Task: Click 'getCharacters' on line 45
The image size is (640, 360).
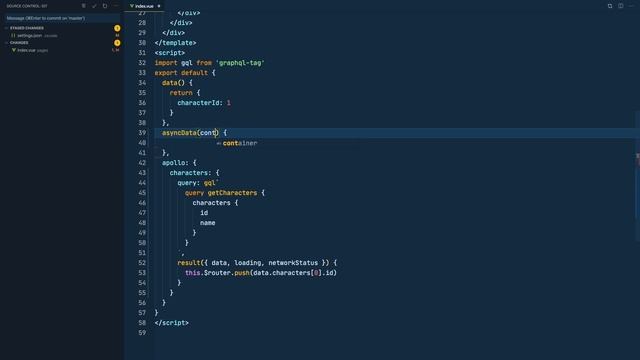Action: point(232,193)
